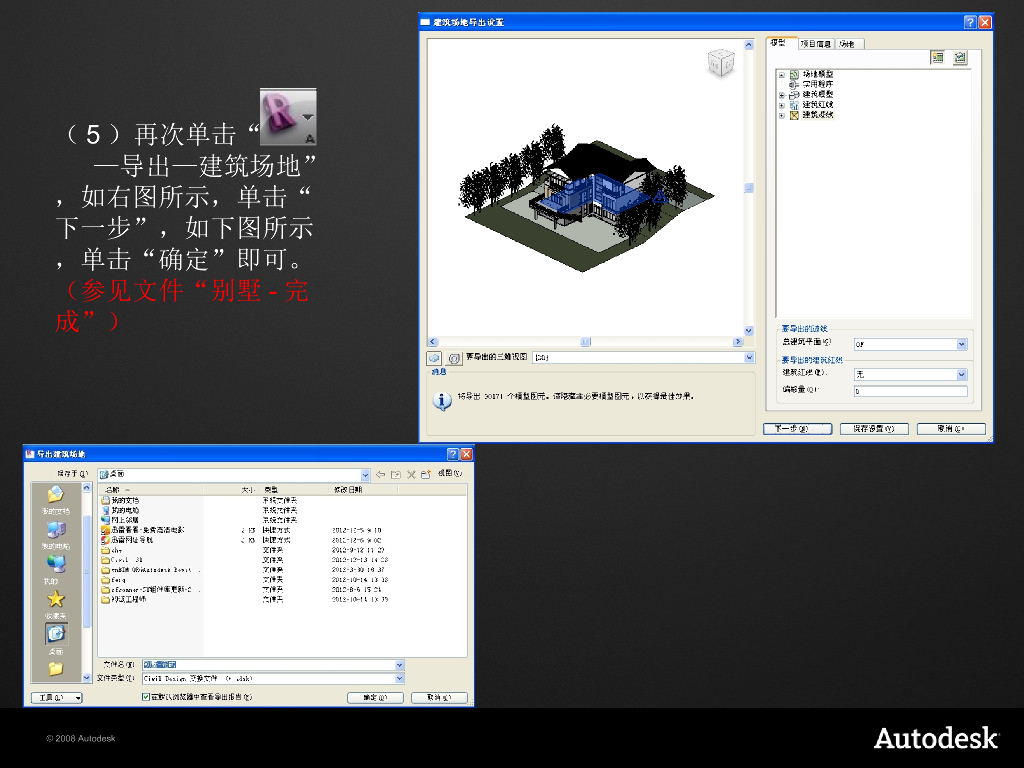Click the 偏移量 input field

(x=910, y=391)
